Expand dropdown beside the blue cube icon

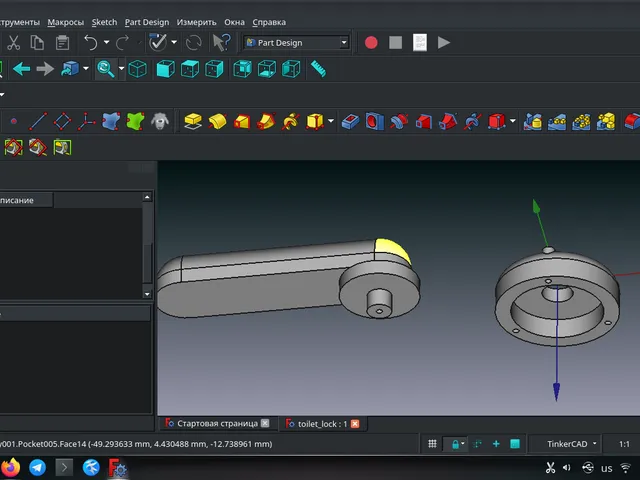(x=86, y=69)
